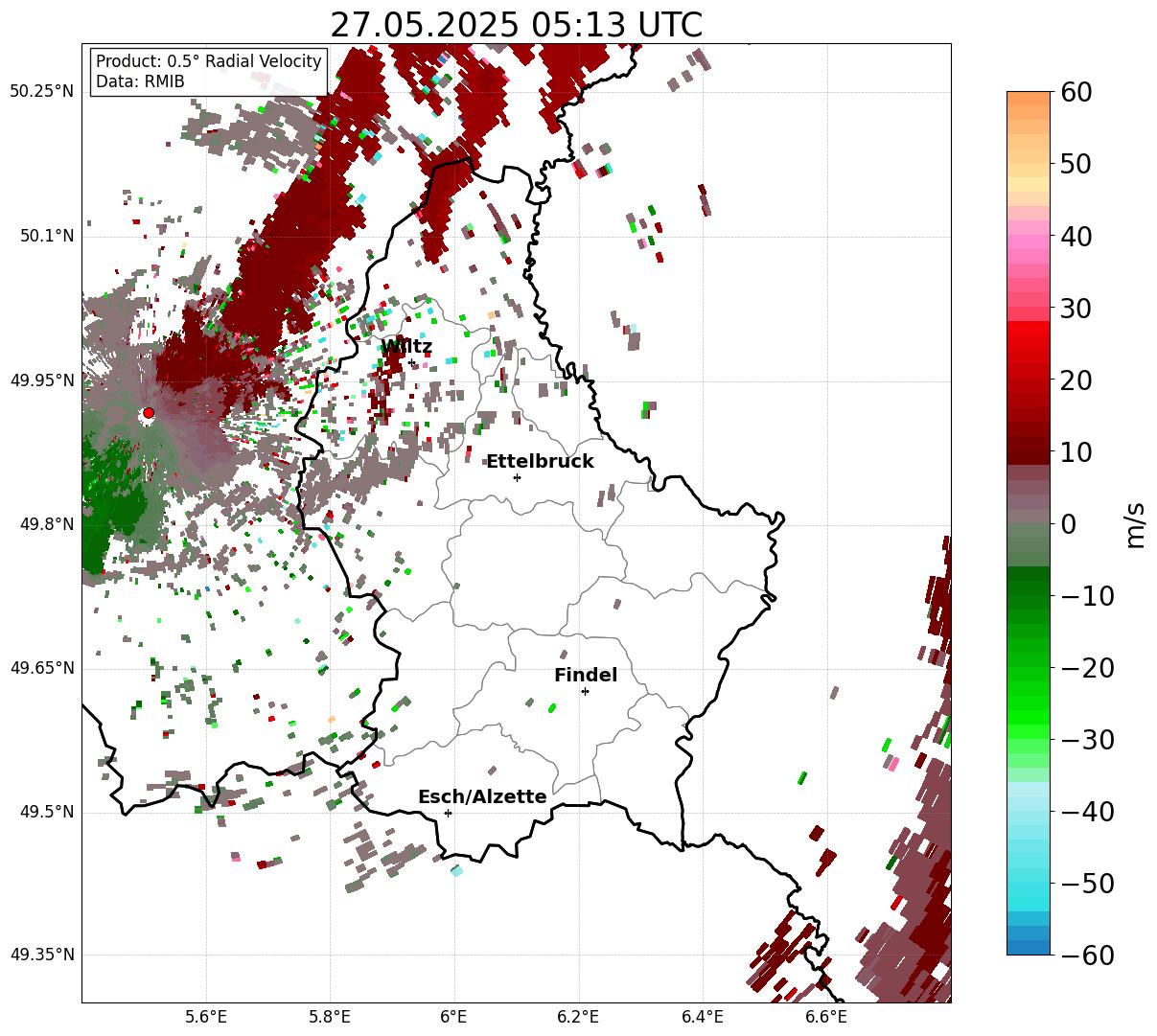Click the 50.1°N latitude label
This screenshot has height=1036, width=1157.
click(x=47, y=236)
